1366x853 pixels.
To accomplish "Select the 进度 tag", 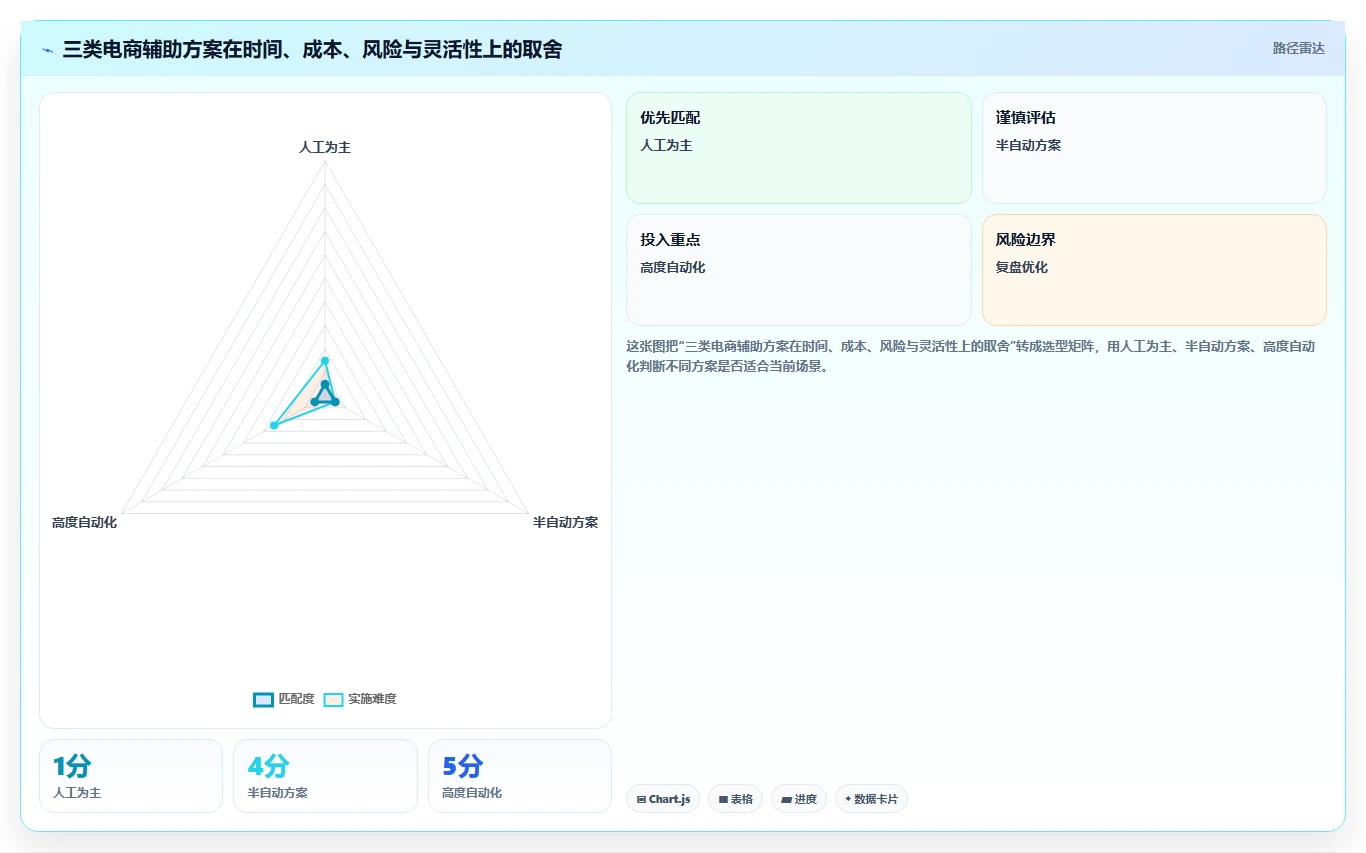I will (799, 799).
